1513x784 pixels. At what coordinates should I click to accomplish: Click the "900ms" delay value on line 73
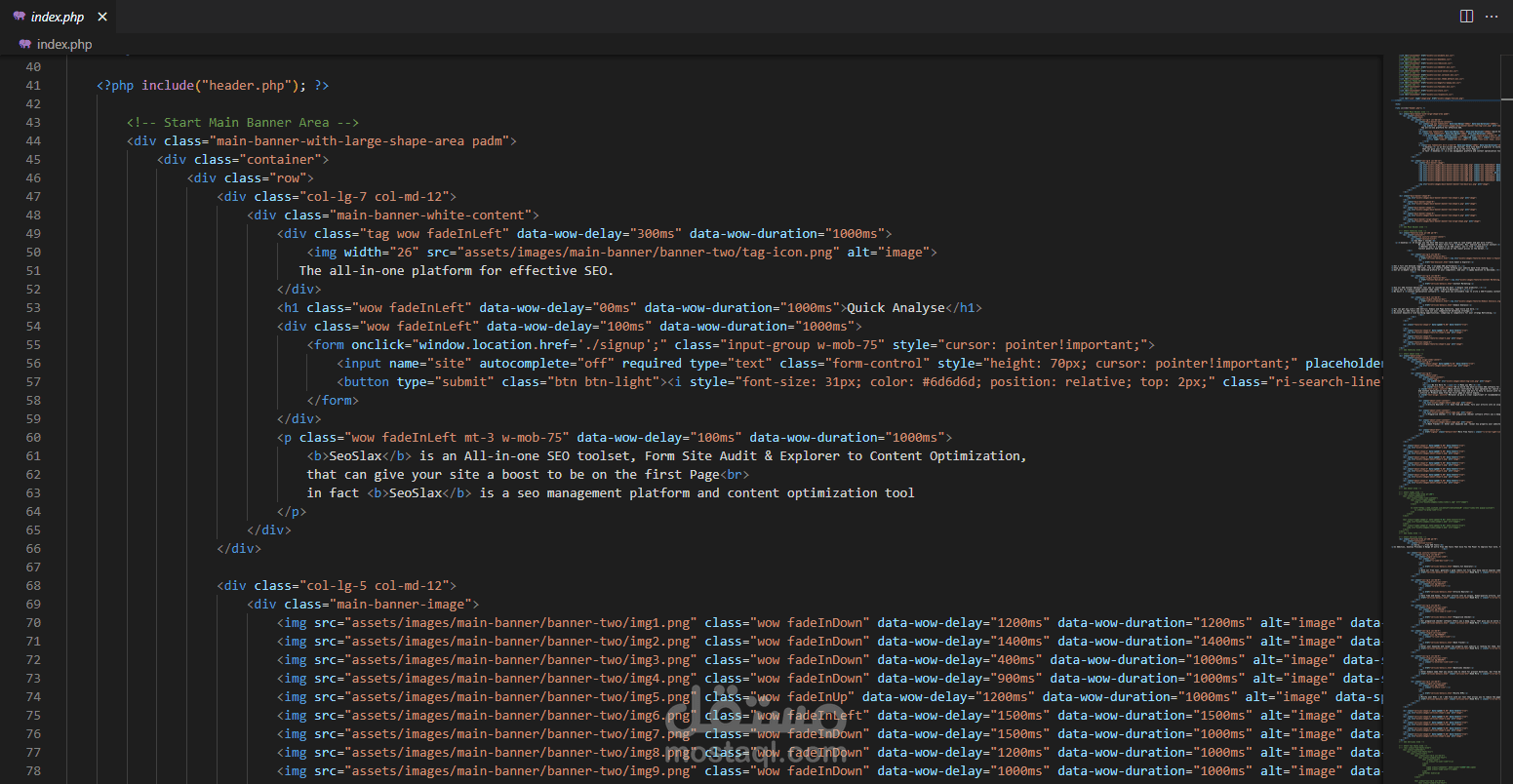[1015, 678]
